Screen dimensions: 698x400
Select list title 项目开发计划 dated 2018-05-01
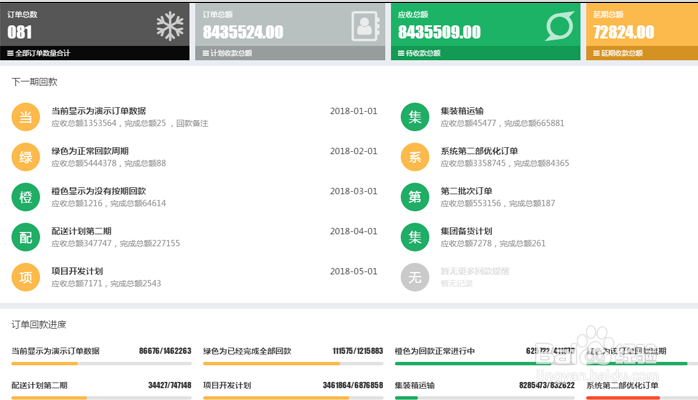(77, 271)
